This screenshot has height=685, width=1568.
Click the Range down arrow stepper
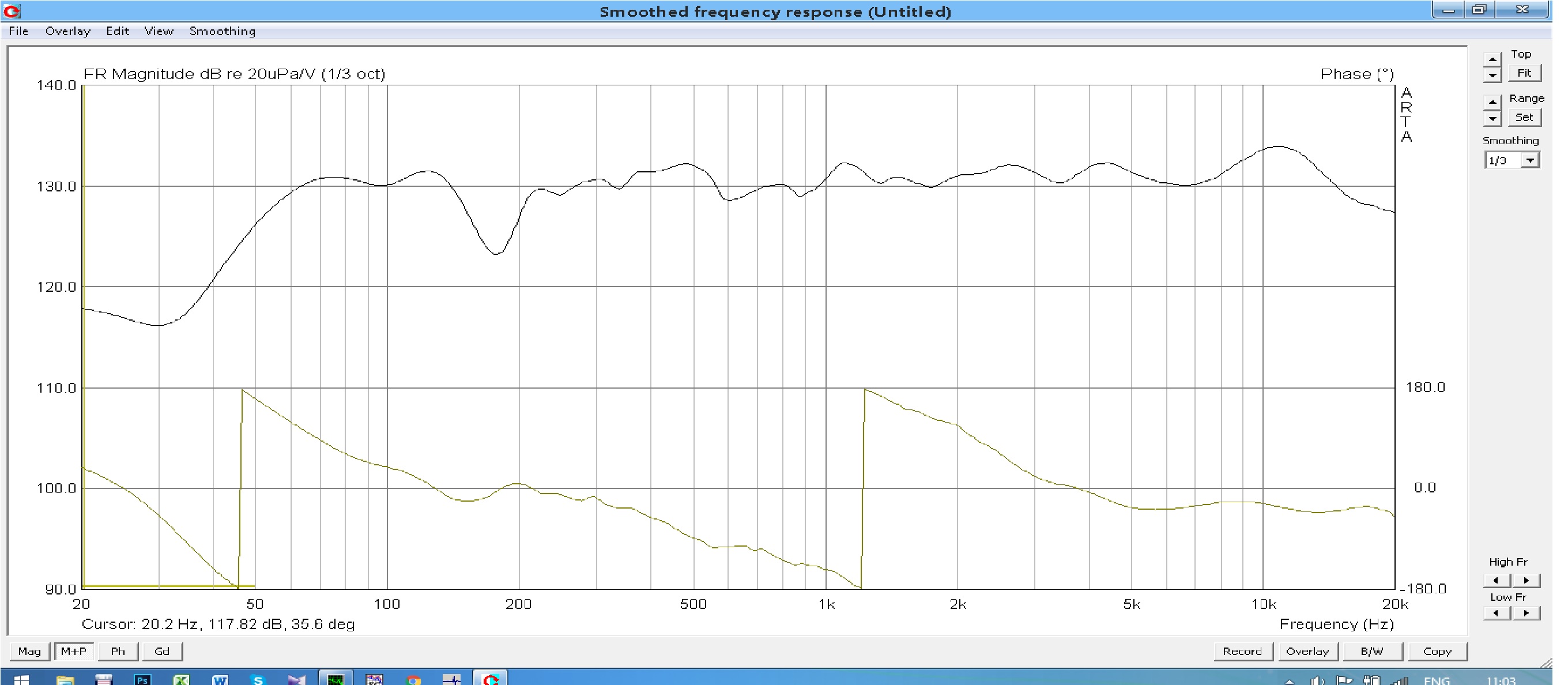click(x=1492, y=119)
